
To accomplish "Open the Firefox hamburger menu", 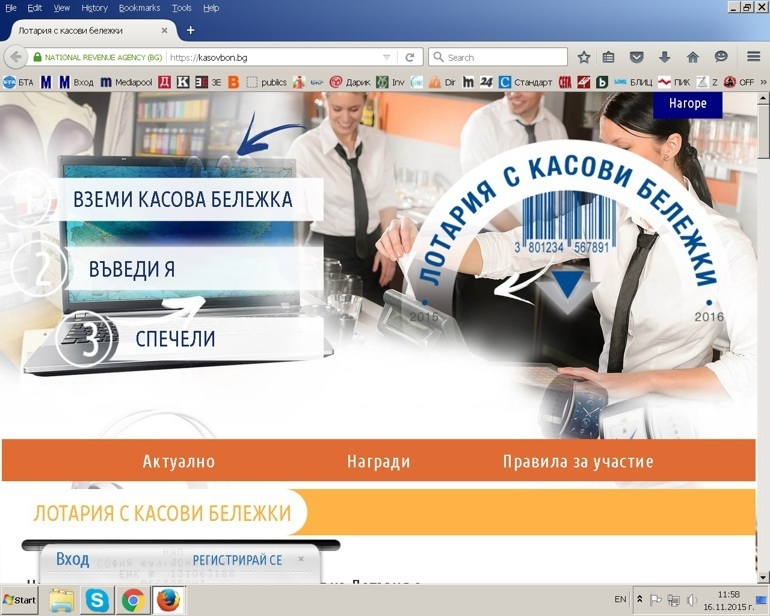I will click(753, 56).
